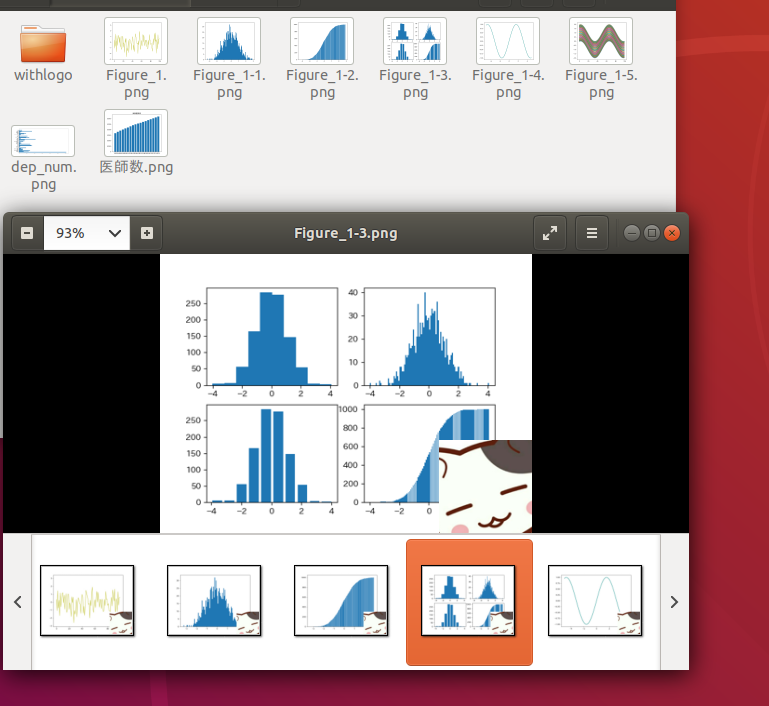769x706 pixels.
Task: Select Figure_1.png file in file manager
Action: point(136,59)
